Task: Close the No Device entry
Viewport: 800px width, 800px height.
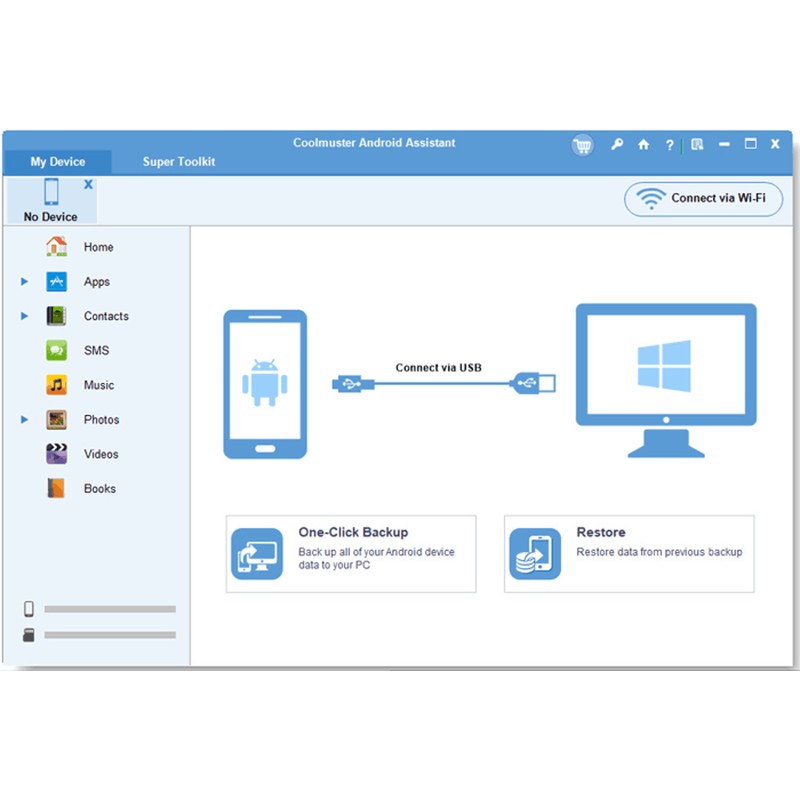Action: pyautogui.click(x=88, y=185)
